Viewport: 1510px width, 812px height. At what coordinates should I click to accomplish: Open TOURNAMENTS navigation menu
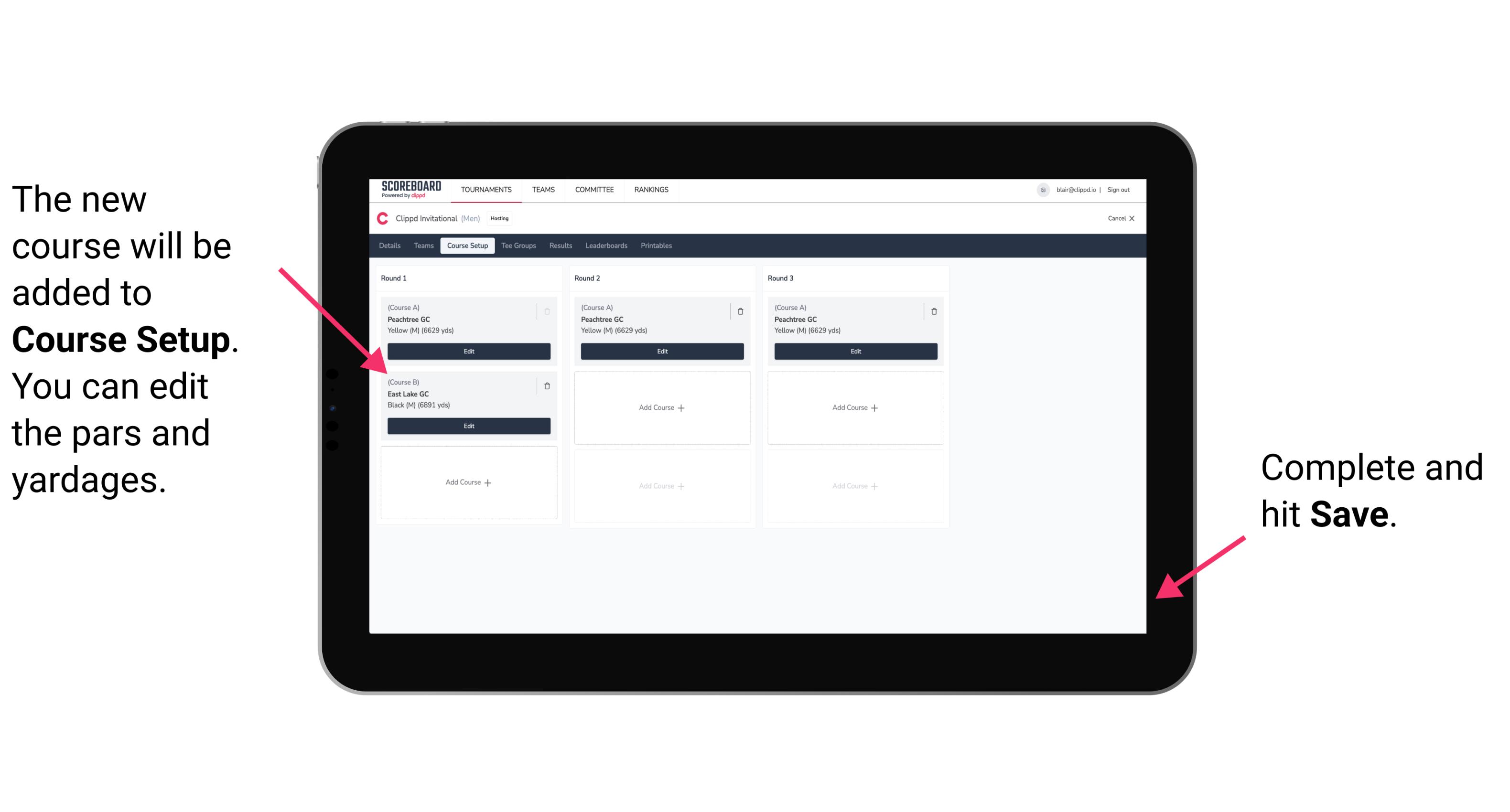click(485, 190)
